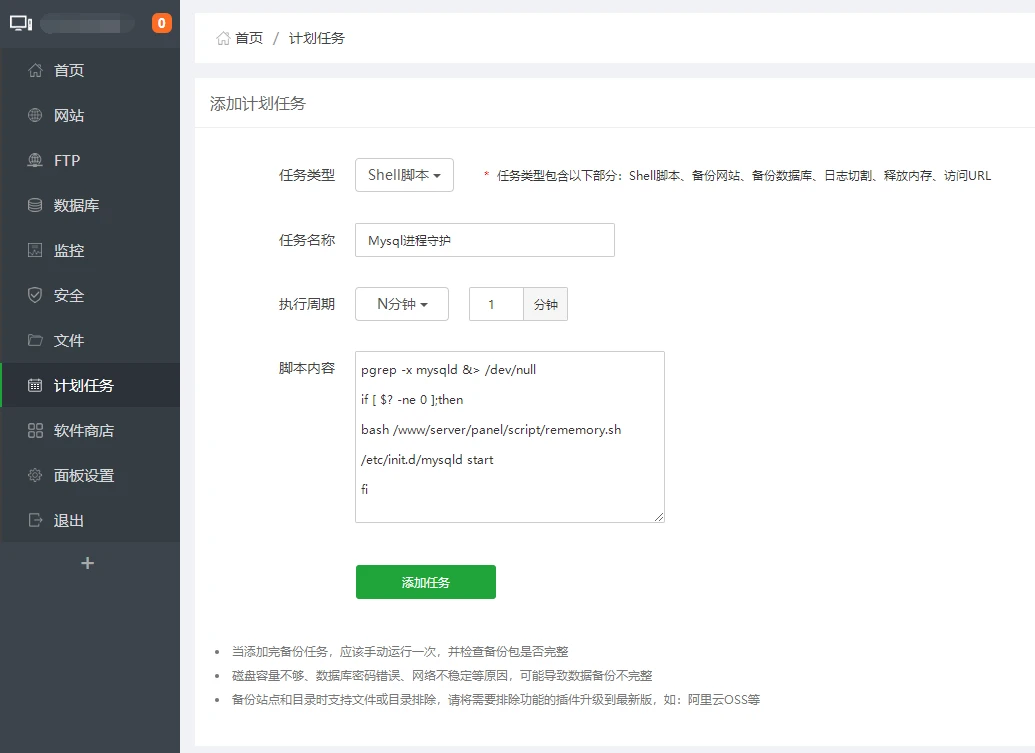Open the N分钟 execution cycle dropdown
This screenshot has height=753, width=1035.
401,304
